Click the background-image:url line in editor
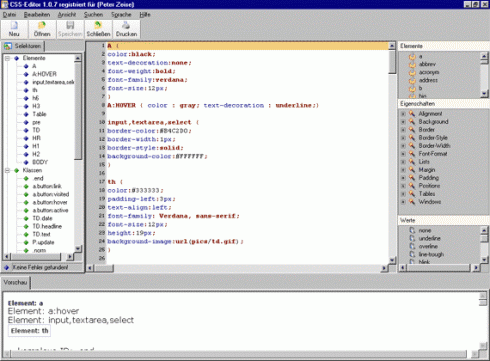 pyautogui.click(x=175, y=241)
